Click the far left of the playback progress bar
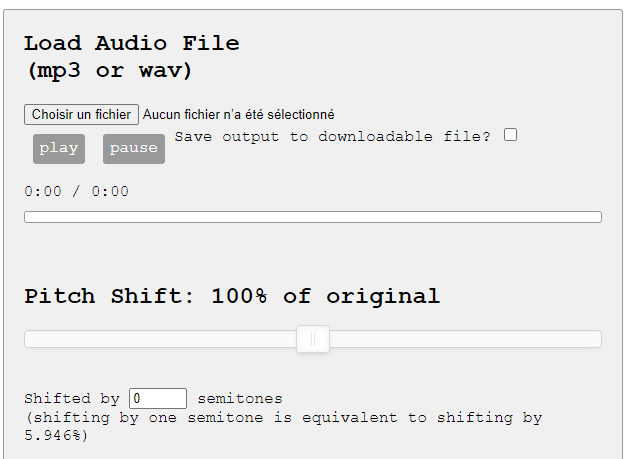 click(28, 217)
